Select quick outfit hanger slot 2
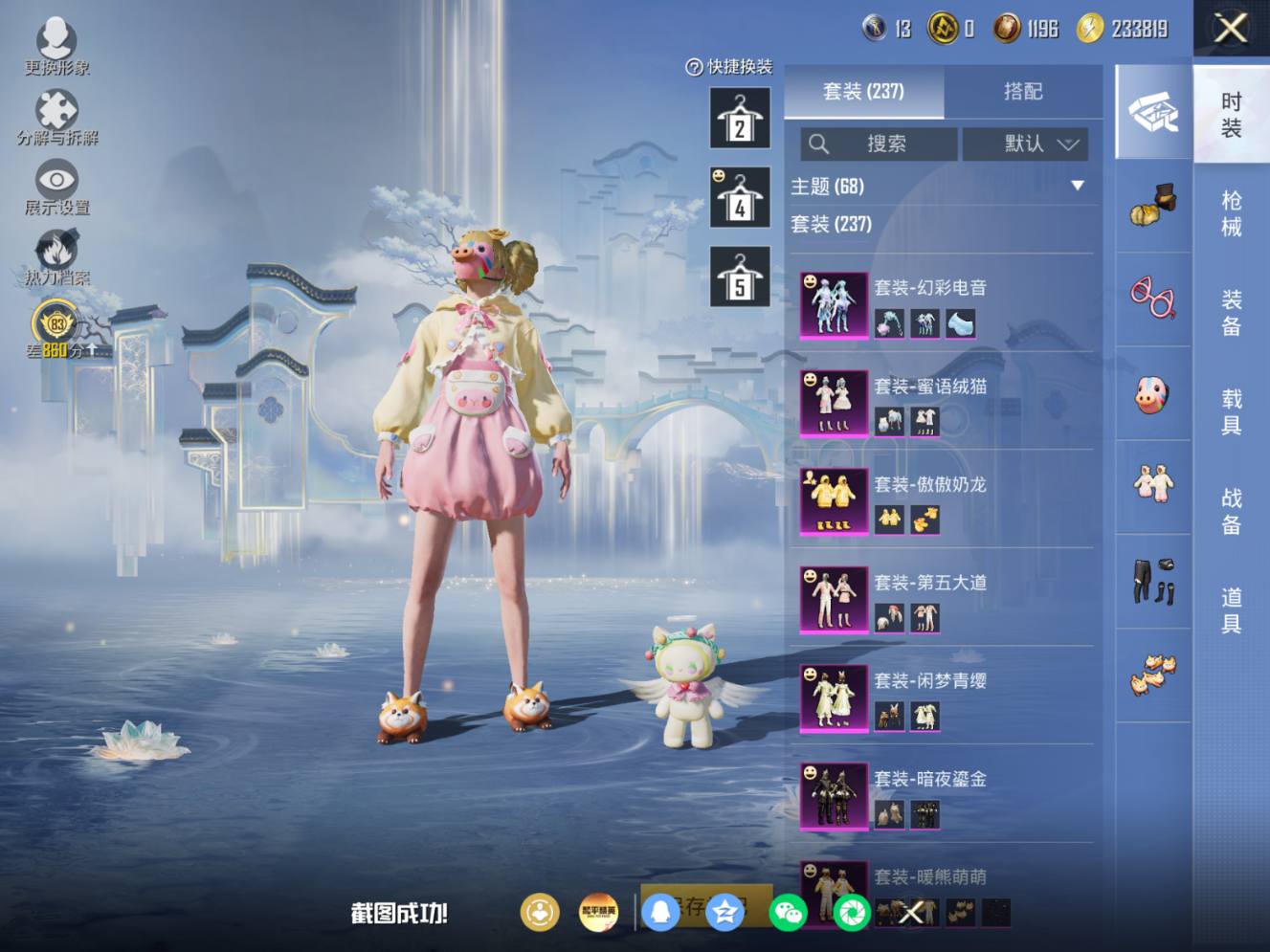The height and width of the screenshot is (952, 1270). [x=740, y=118]
